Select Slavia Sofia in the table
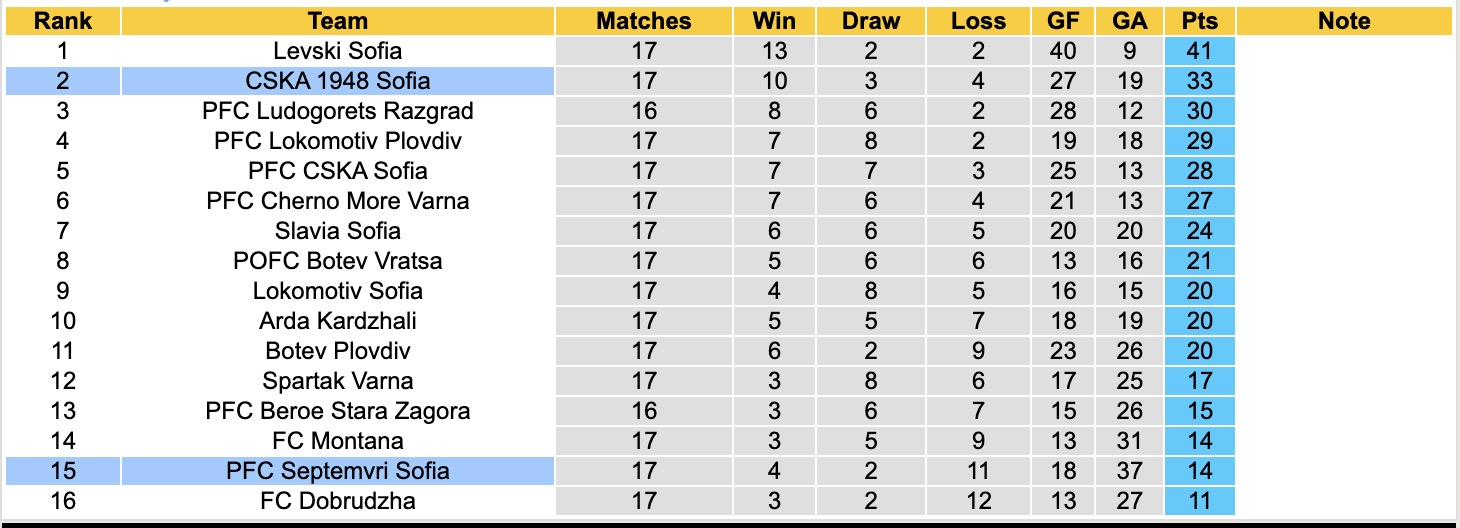This screenshot has height=528, width=1460. pyautogui.click(x=338, y=231)
